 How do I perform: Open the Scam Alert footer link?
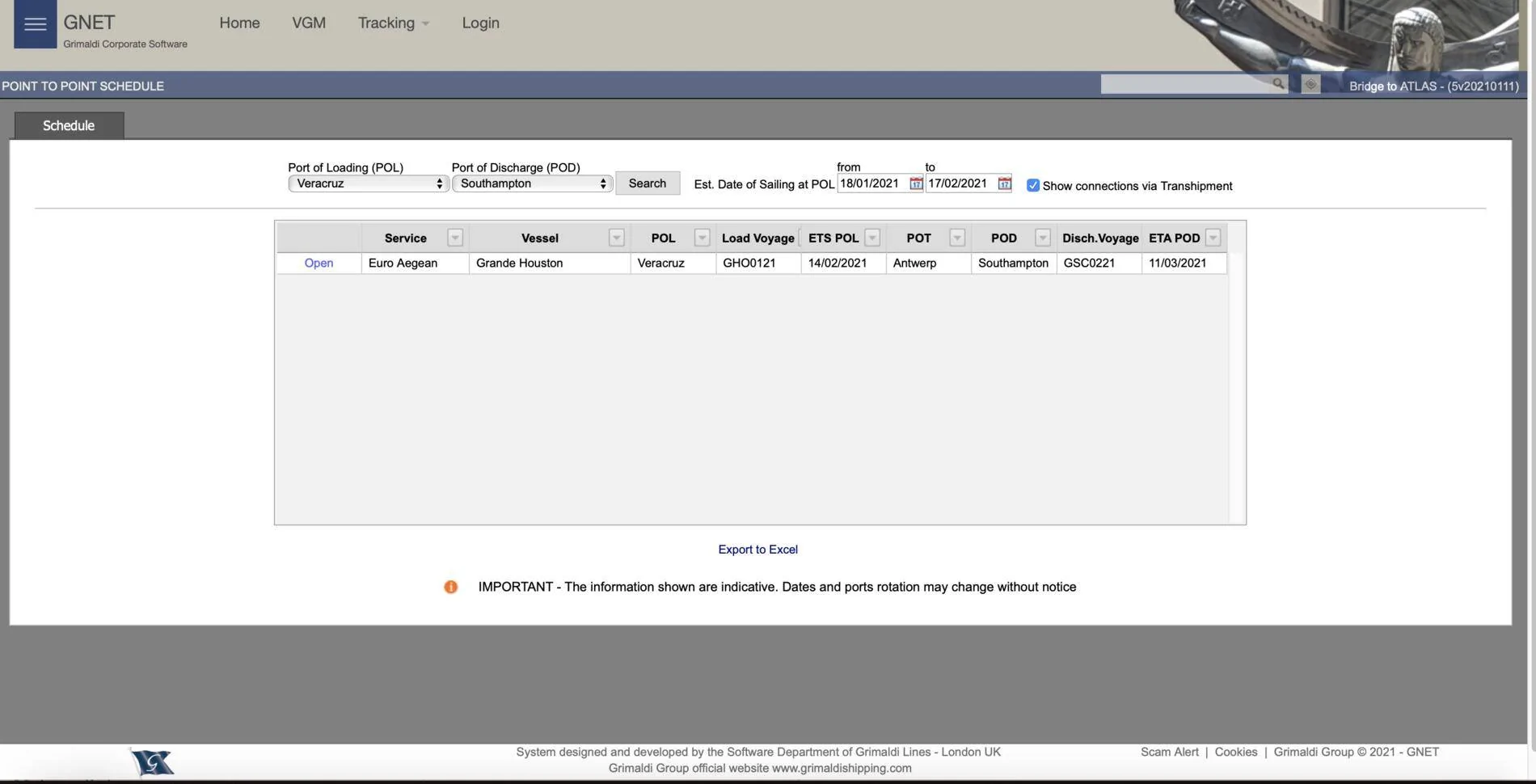(1169, 752)
